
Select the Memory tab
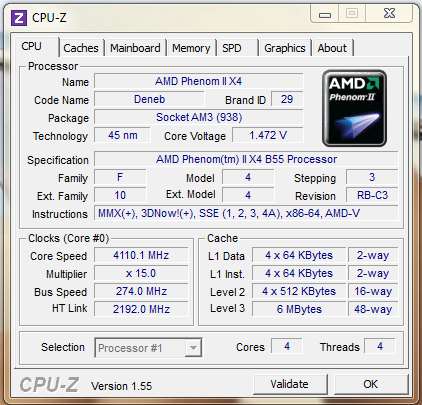[x=191, y=48]
